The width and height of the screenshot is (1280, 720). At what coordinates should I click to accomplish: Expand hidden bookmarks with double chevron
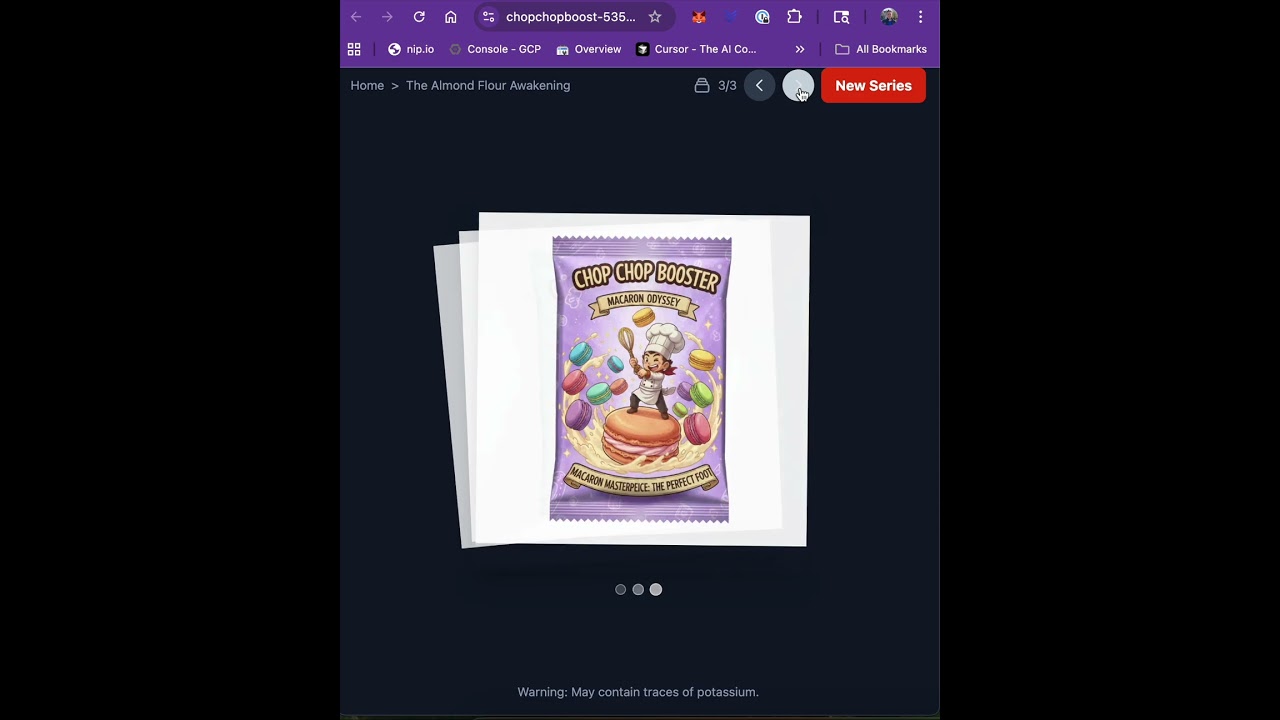(800, 49)
